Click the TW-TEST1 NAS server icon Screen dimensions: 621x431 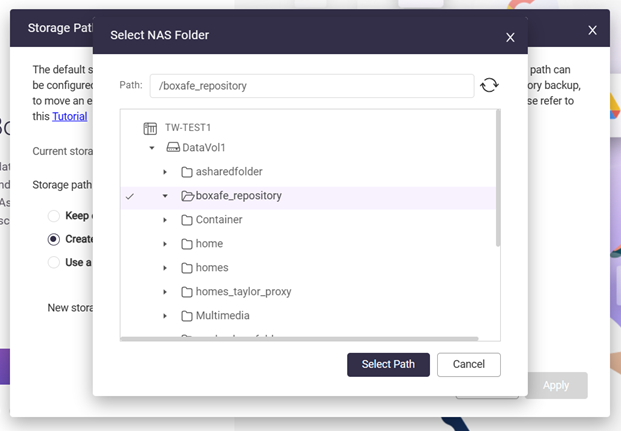tap(150, 129)
